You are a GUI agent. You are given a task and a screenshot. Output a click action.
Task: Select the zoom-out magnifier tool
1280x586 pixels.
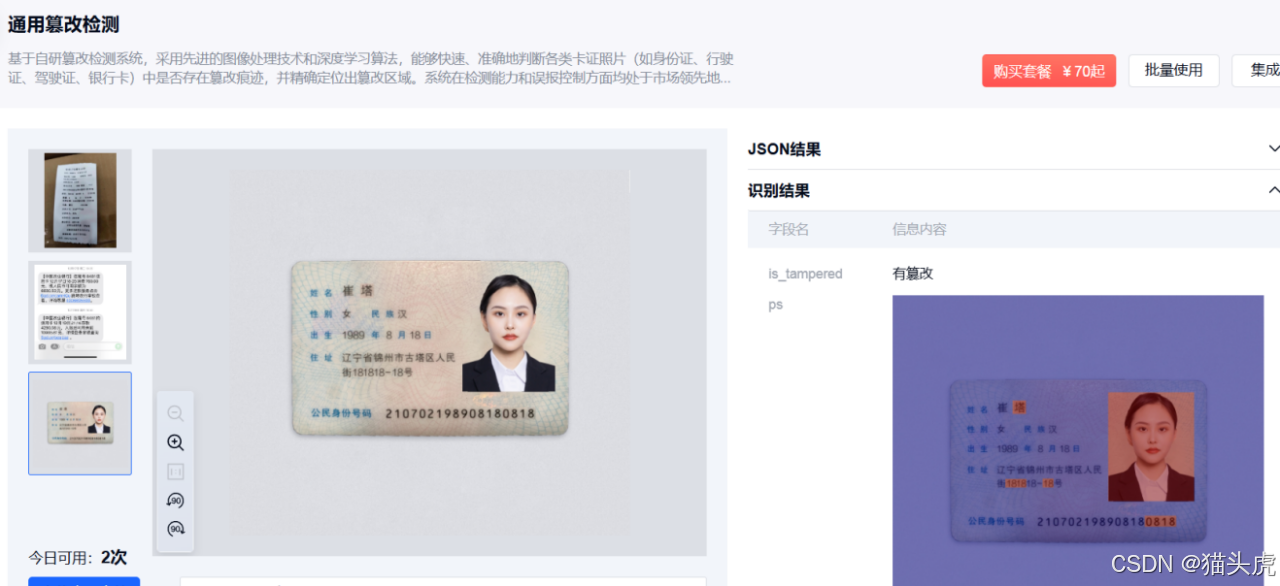tap(175, 412)
